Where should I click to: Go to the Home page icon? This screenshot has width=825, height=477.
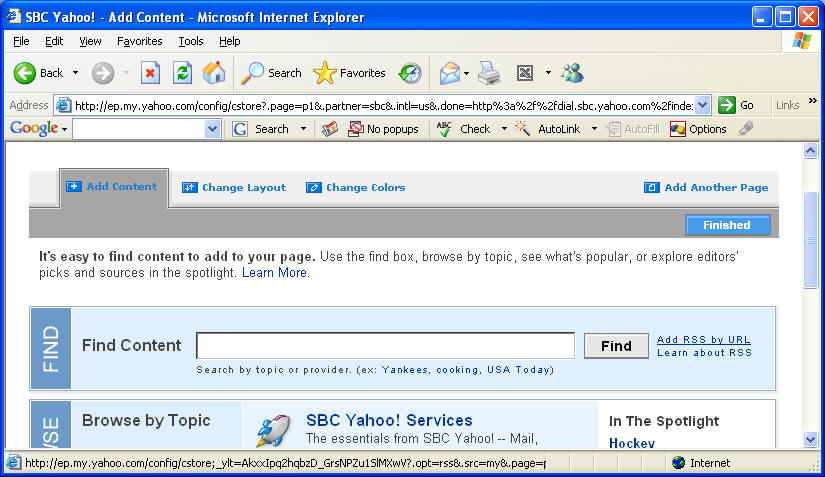pyautogui.click(x=214, y=73)
